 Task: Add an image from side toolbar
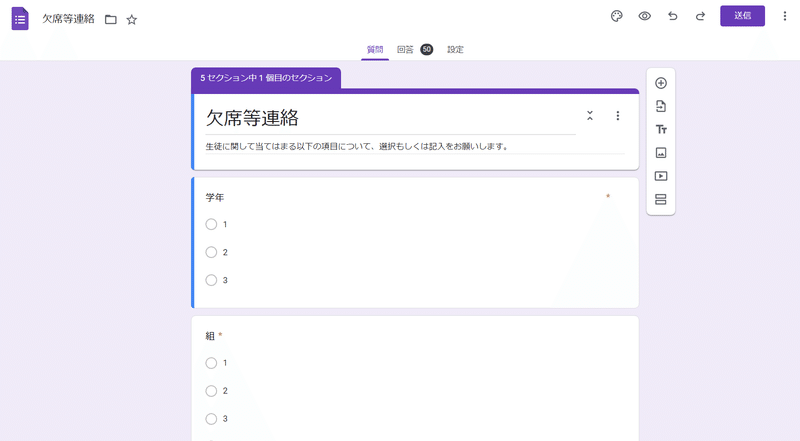coord(661,153)
